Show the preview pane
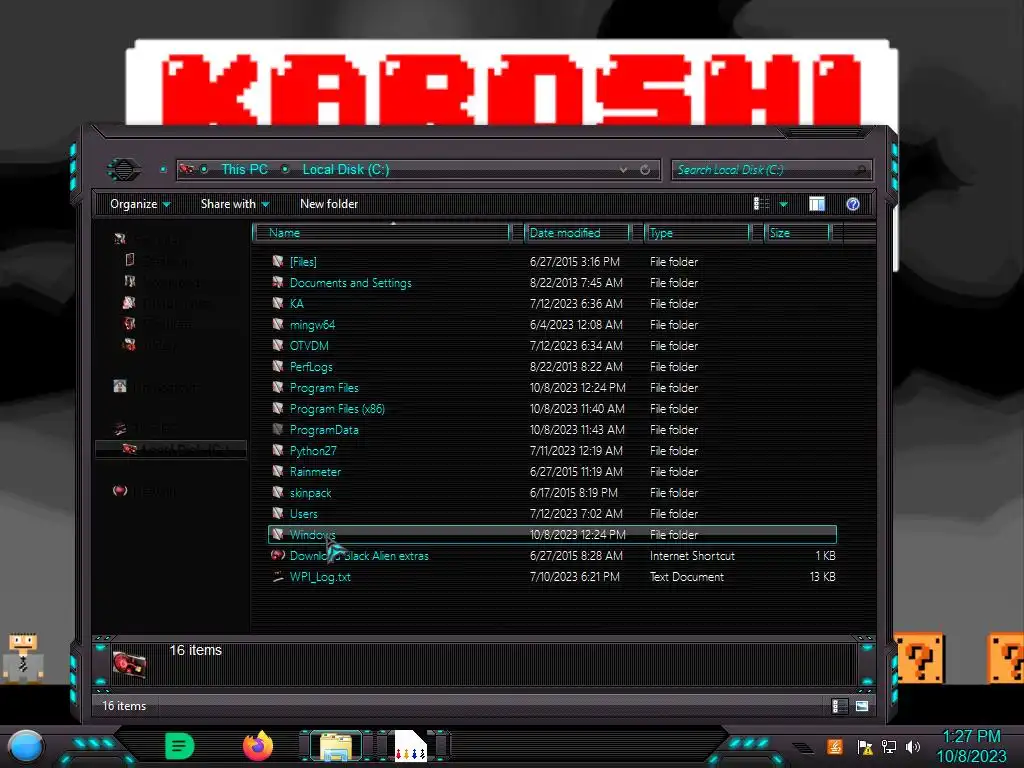Screen dimensions: 1024x768 click(816, 204)
